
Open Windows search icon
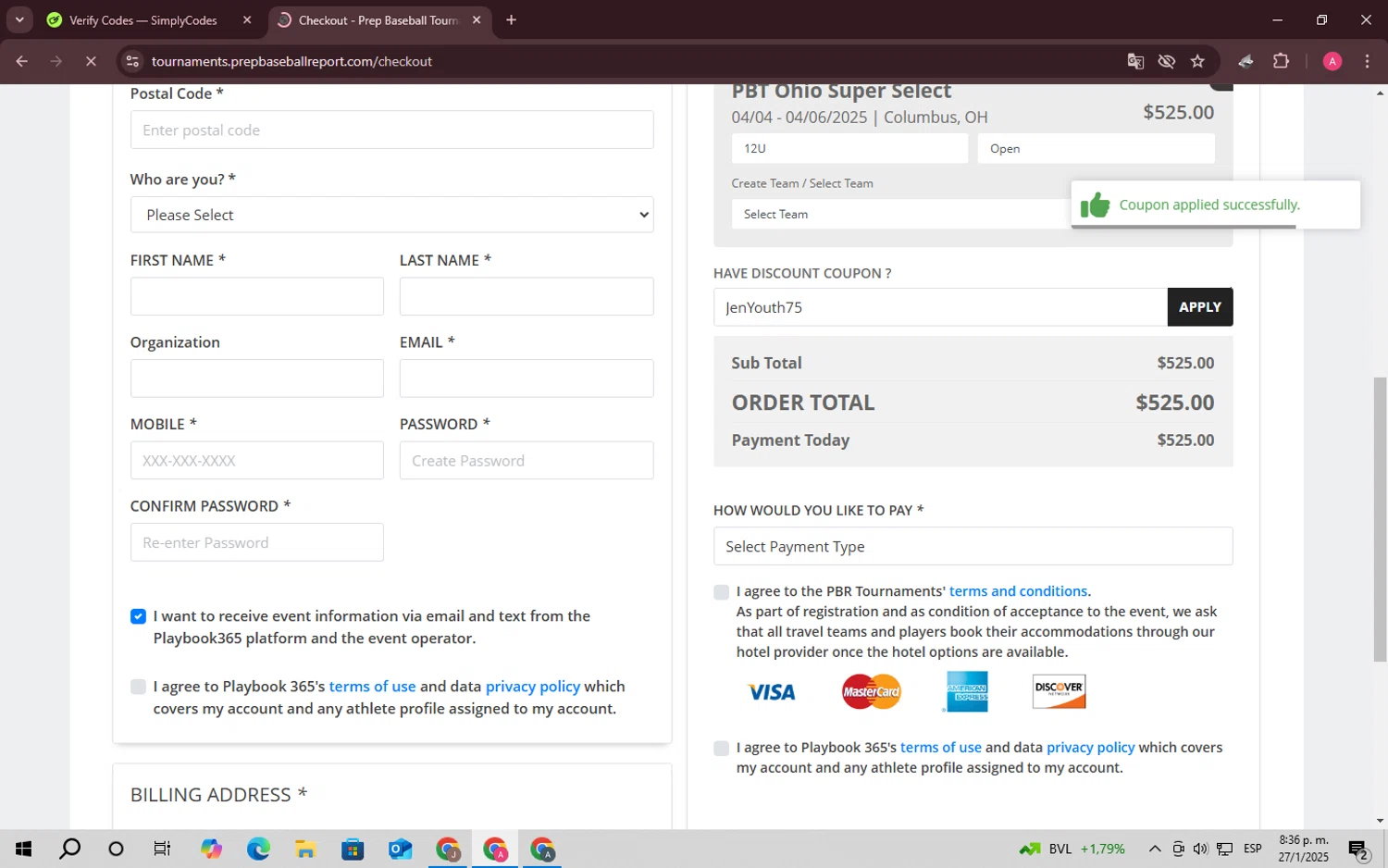pos(69,849)
